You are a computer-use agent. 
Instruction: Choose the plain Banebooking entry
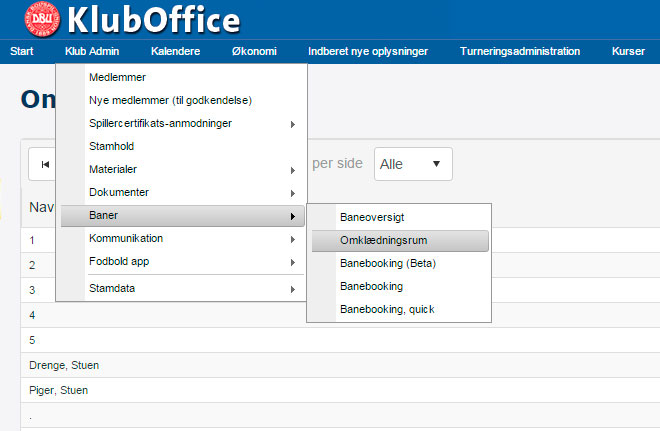[x=400, y=286]
